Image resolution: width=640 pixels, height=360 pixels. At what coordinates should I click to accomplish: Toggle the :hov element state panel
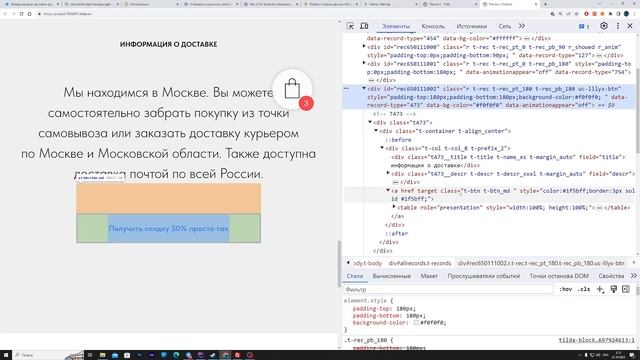pos(565,289)
